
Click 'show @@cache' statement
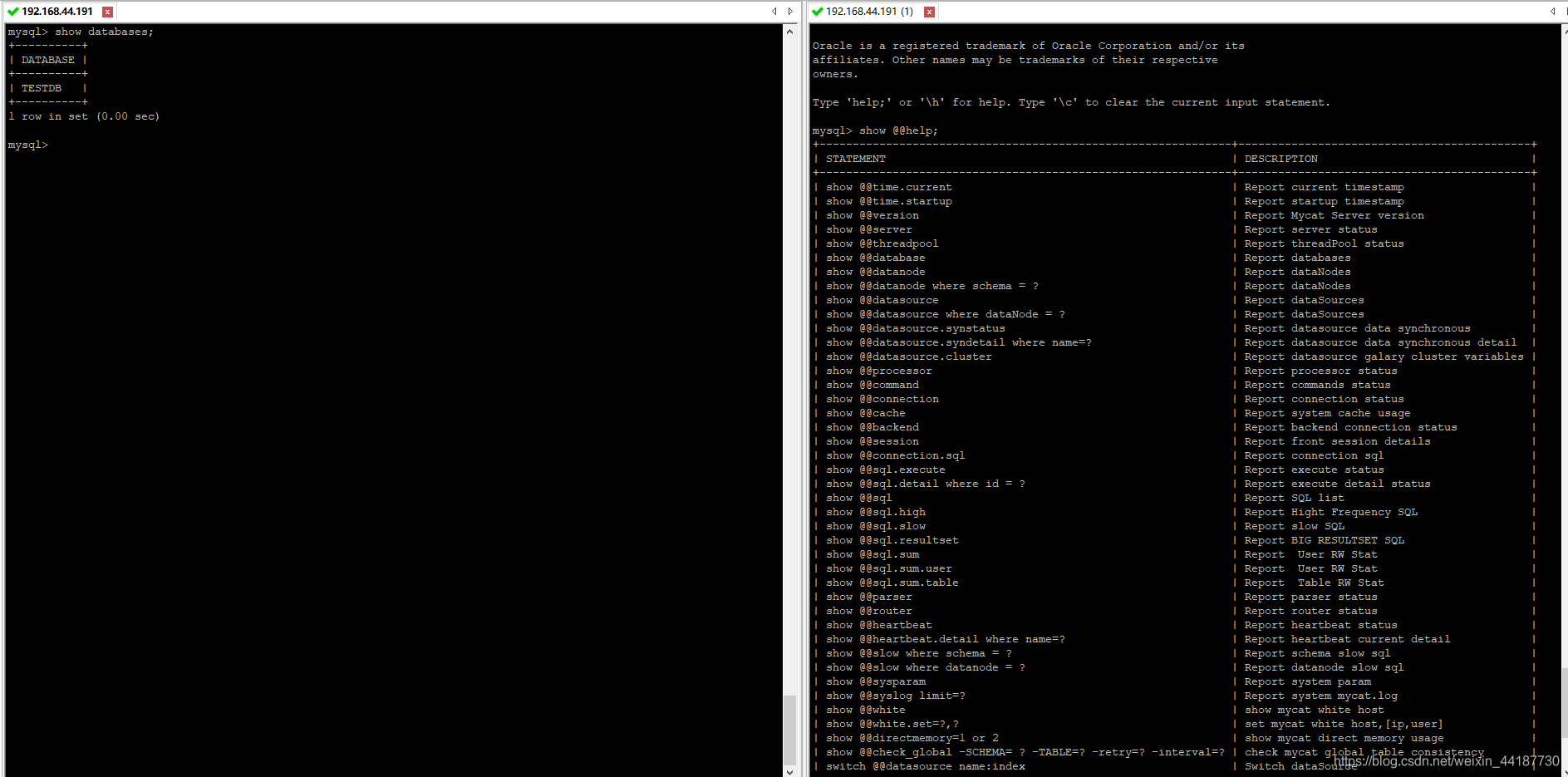[866, 413]
